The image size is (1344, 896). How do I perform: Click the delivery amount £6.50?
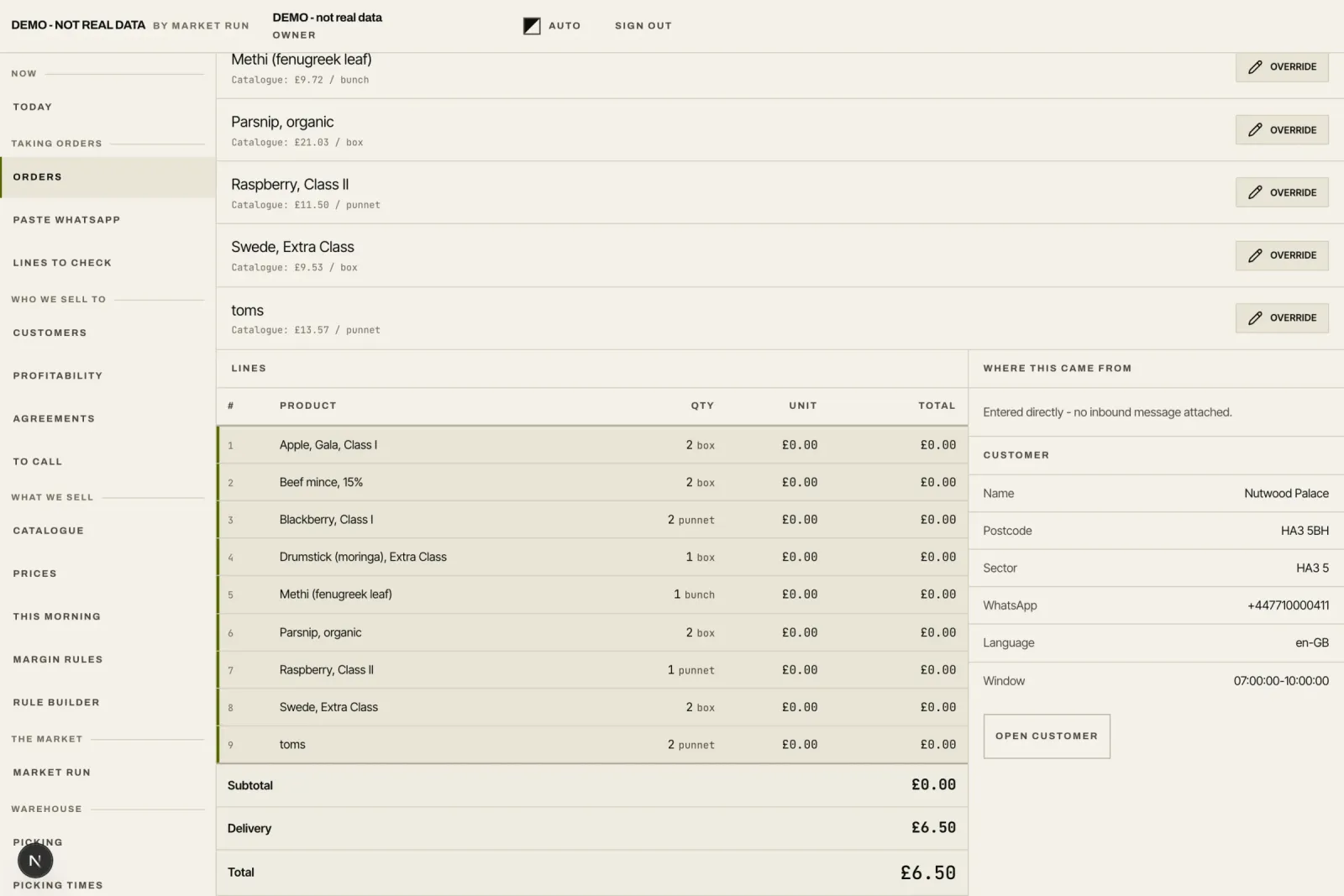[x=933, y=828]
